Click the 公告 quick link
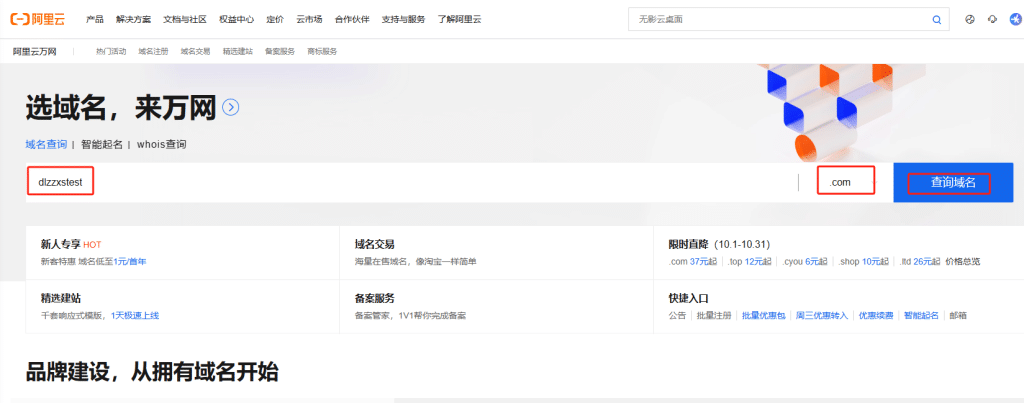This screenshot has height=403, width=1024. click(677, 315)
